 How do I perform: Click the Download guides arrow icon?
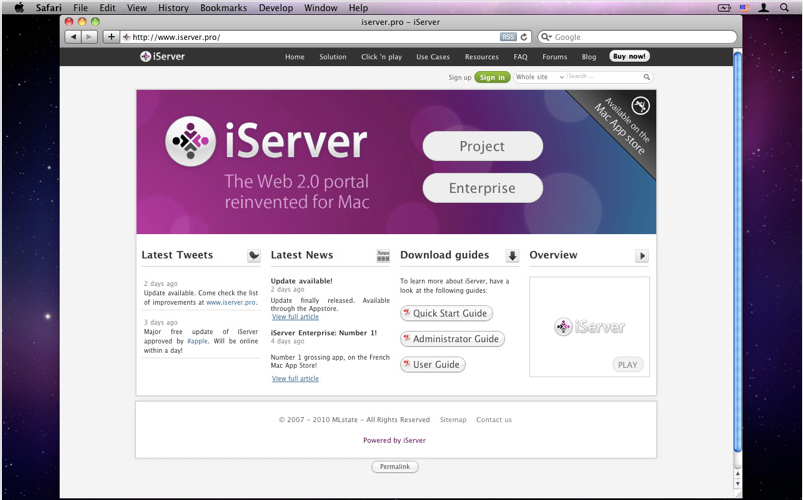coord(512,256)
